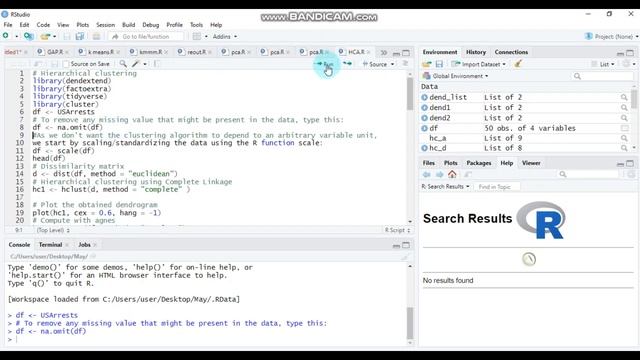640x360 pixels.
Task: Click the Find in Topic field
Action: (x=497, y=187)
